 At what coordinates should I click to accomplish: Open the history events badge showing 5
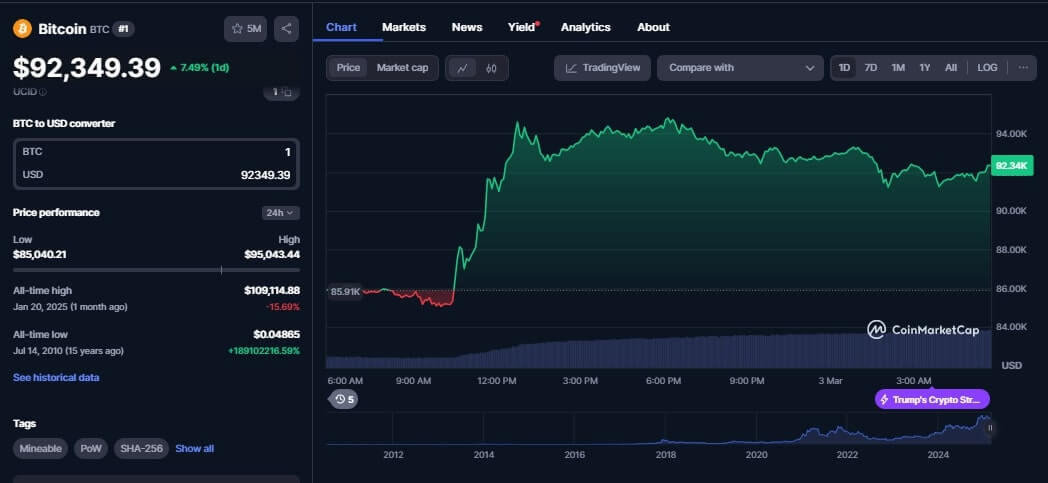coord(344,399)
